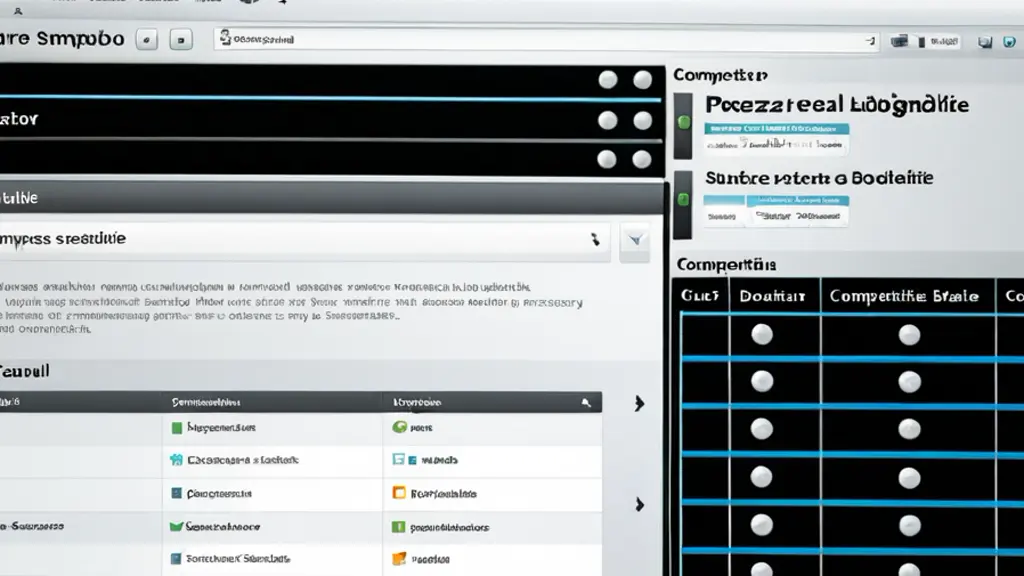
Task: Click the lower black arrow right of the list
Action: pos(640,504)
